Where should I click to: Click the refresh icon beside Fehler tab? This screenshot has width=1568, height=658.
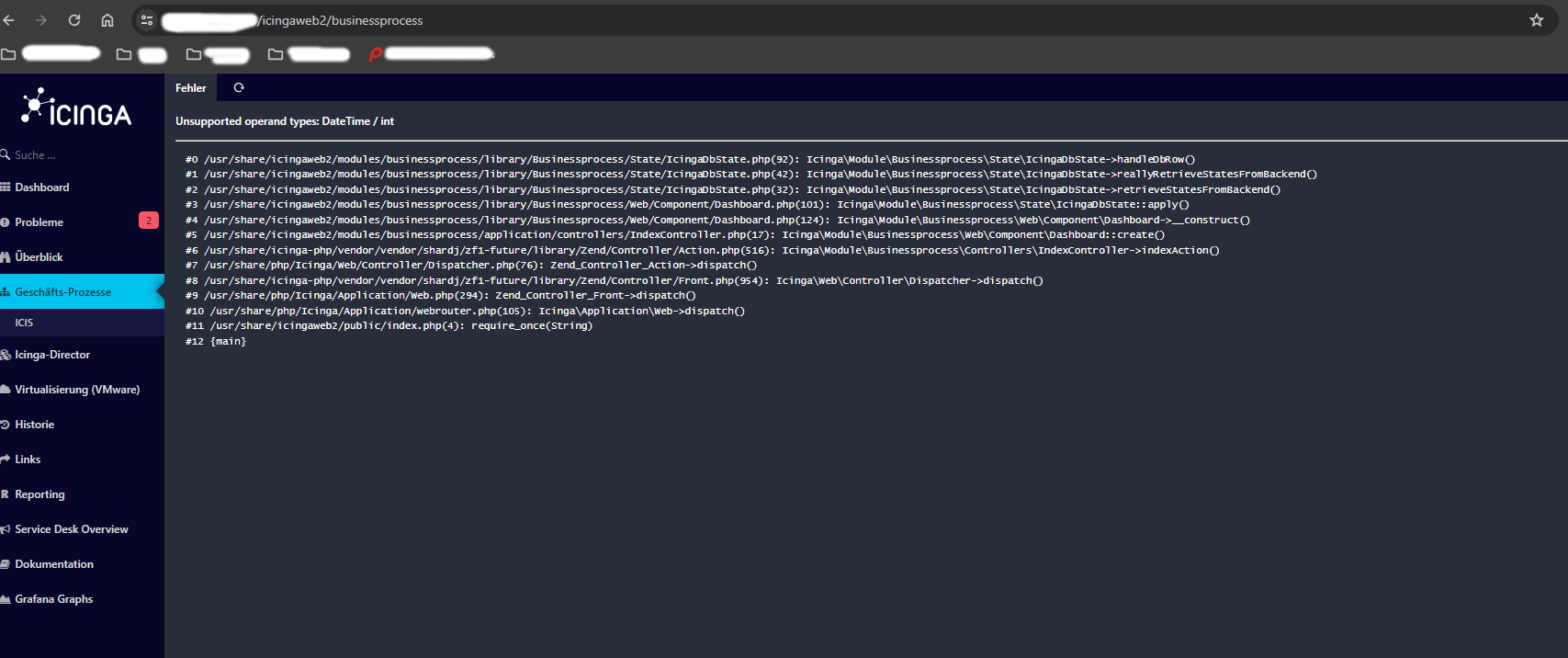pyautogui.click(x=239, y=88)
